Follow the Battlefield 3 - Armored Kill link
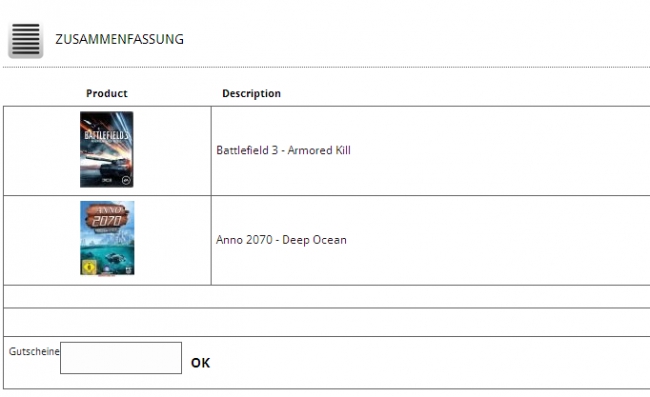Viewport: 650px width, 397px height. 284,150
